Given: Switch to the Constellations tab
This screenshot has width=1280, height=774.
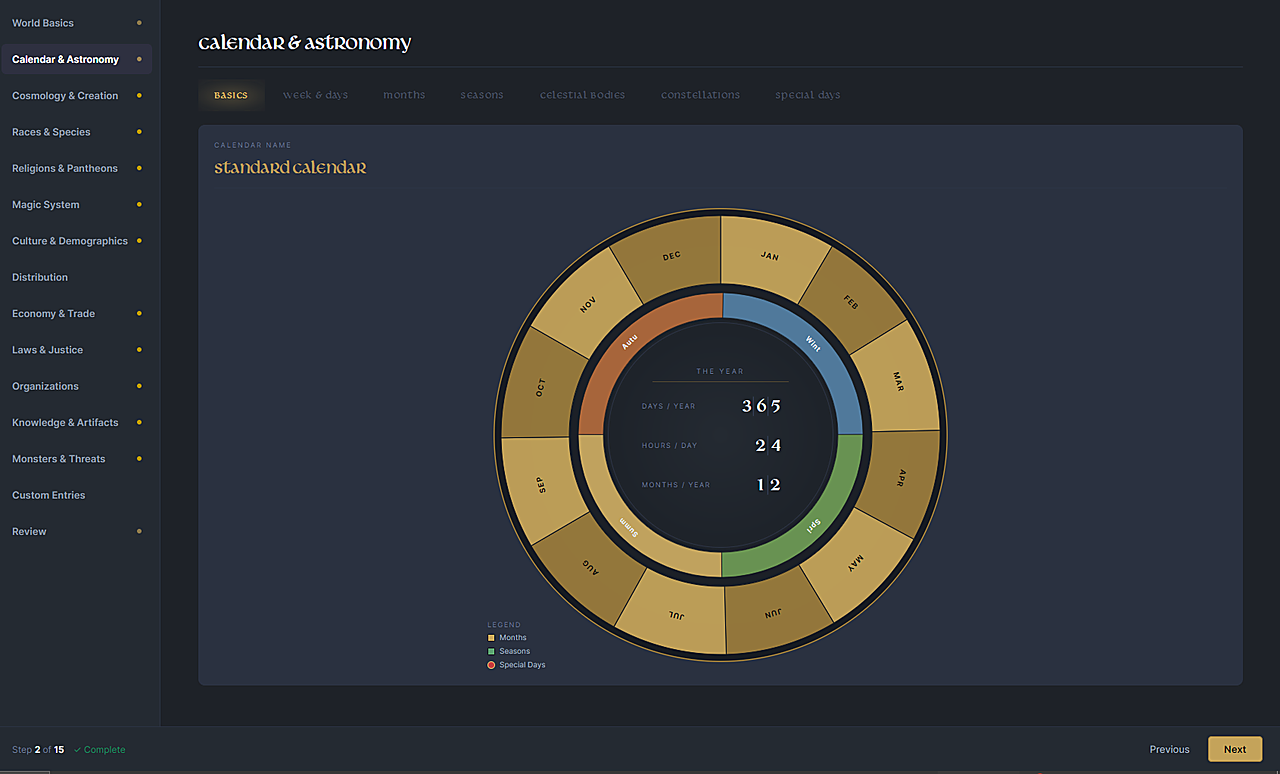Looking at the screenshot, I should pos(700,95).
